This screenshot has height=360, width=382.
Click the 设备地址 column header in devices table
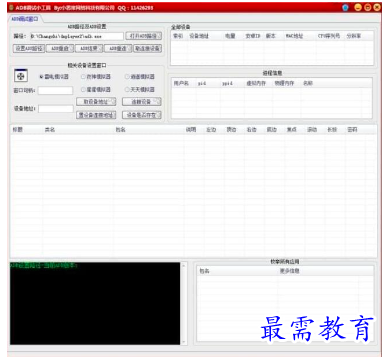pyautogui.click(x=199, y=36)
